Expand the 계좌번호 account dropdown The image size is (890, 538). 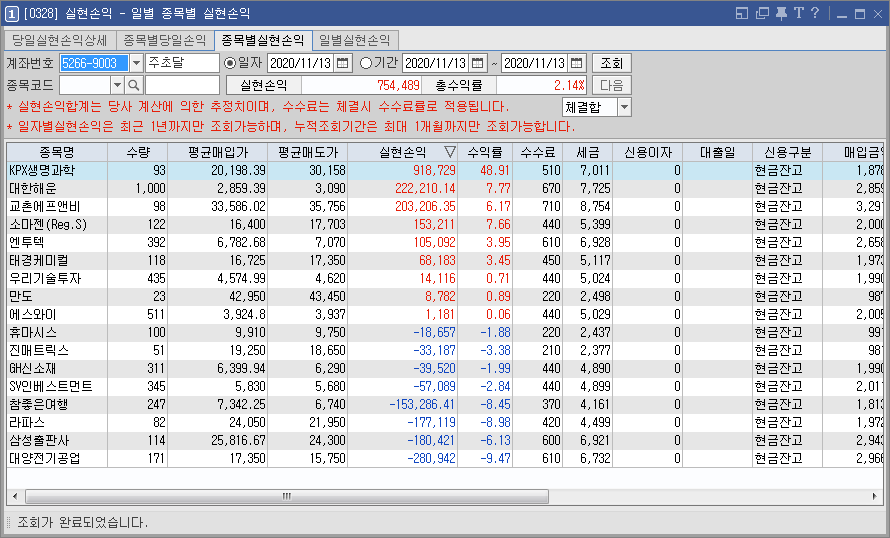136,63
